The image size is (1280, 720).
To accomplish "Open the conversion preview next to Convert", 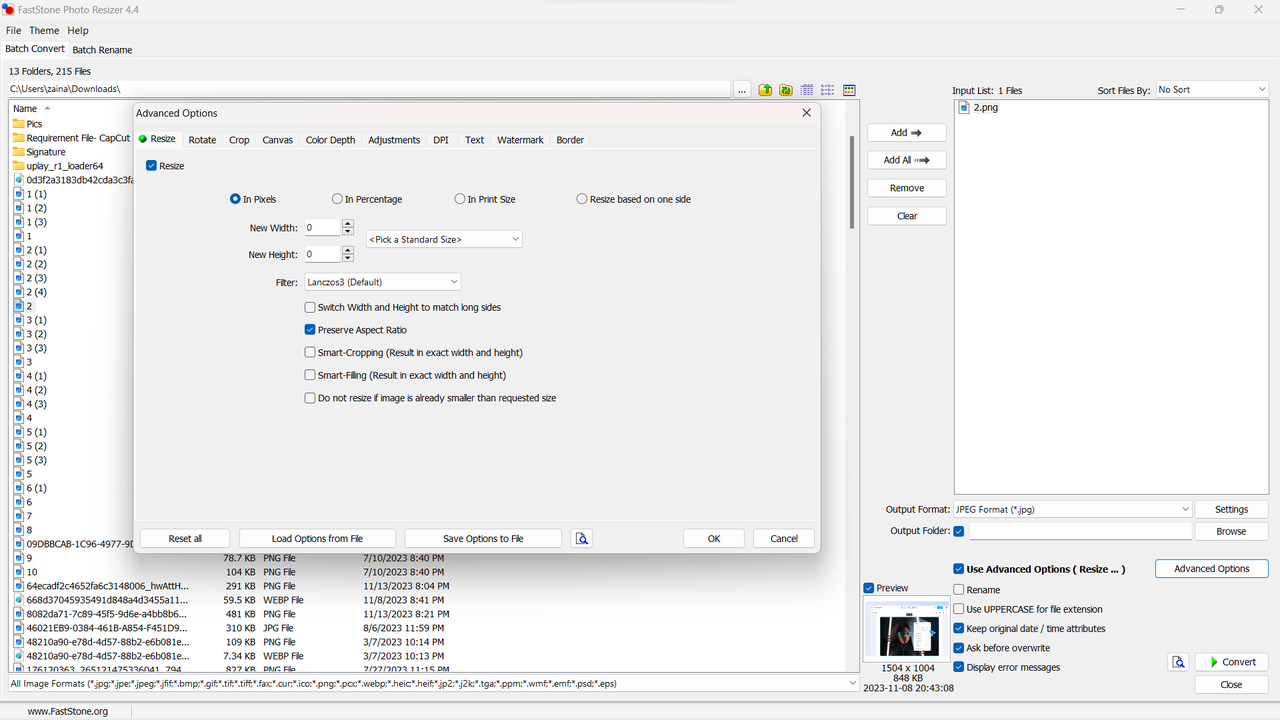I will 1178,661.
